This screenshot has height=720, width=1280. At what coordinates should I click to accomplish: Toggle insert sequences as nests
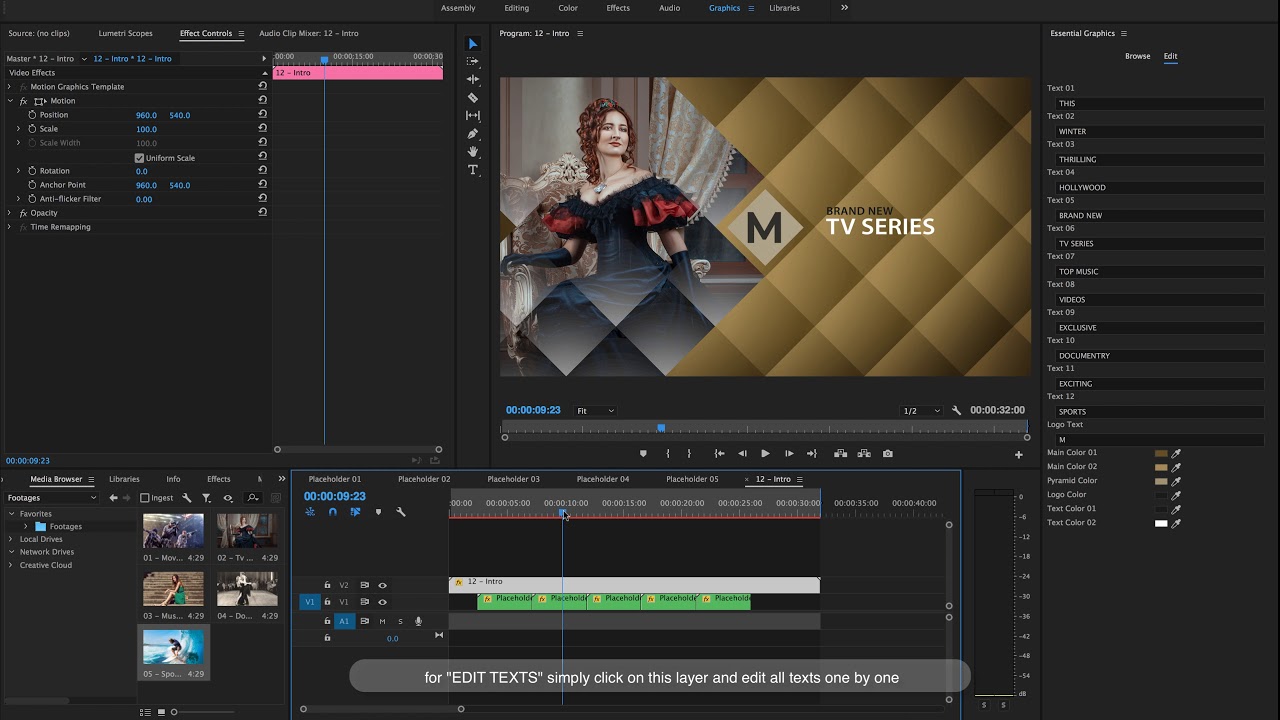(310, 512)
